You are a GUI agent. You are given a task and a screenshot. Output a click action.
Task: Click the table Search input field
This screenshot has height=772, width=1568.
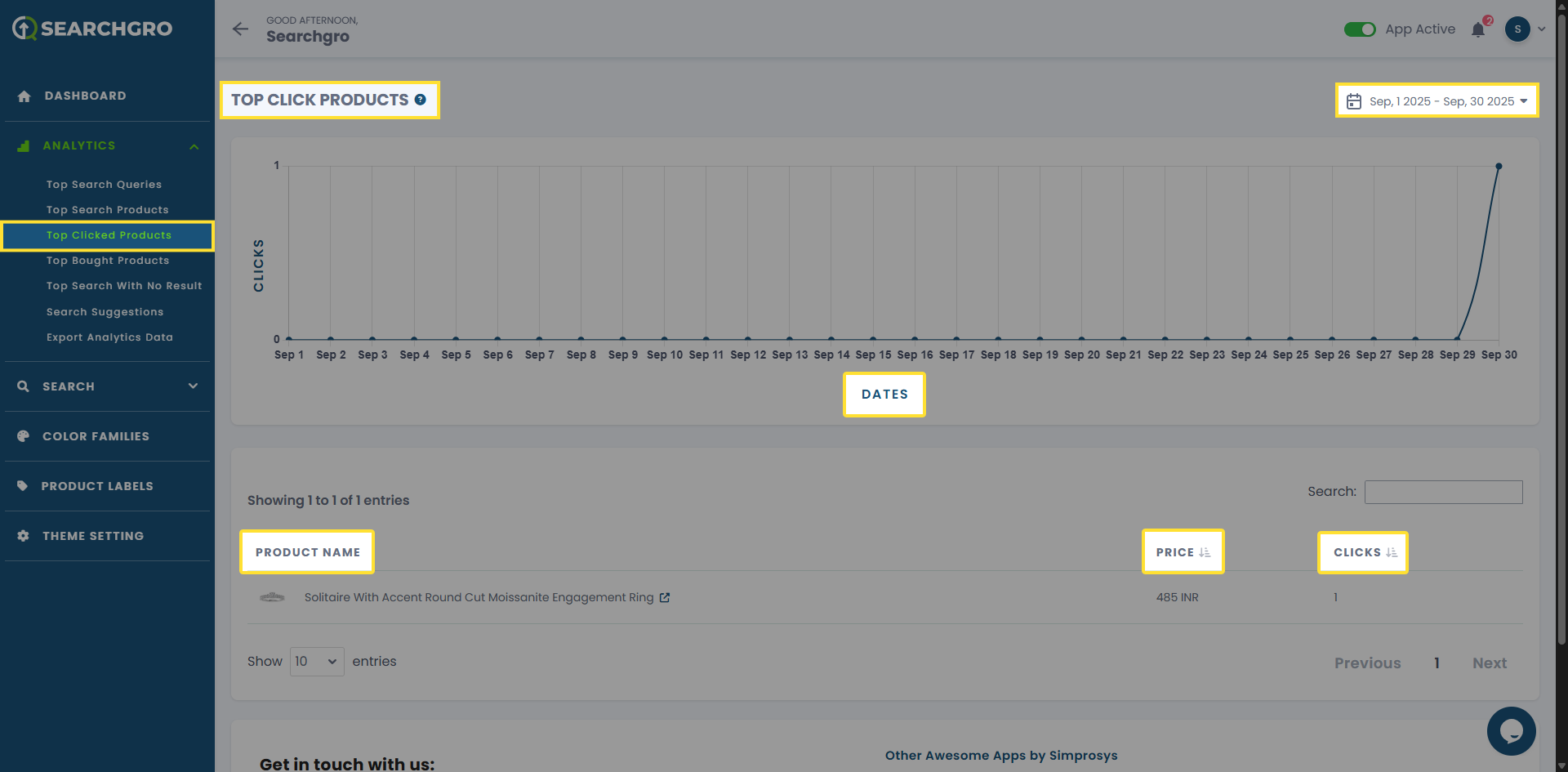1443,492
